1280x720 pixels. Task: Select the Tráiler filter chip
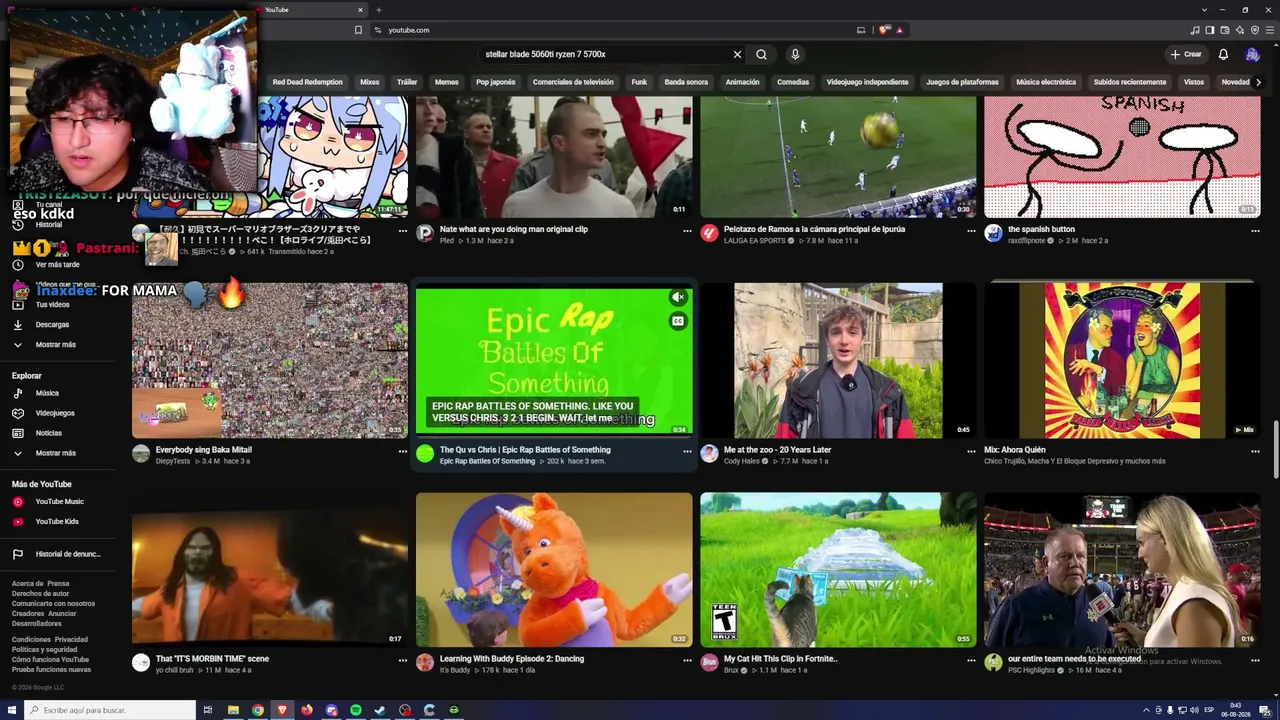pyautogui.click(x=407, y=82)
